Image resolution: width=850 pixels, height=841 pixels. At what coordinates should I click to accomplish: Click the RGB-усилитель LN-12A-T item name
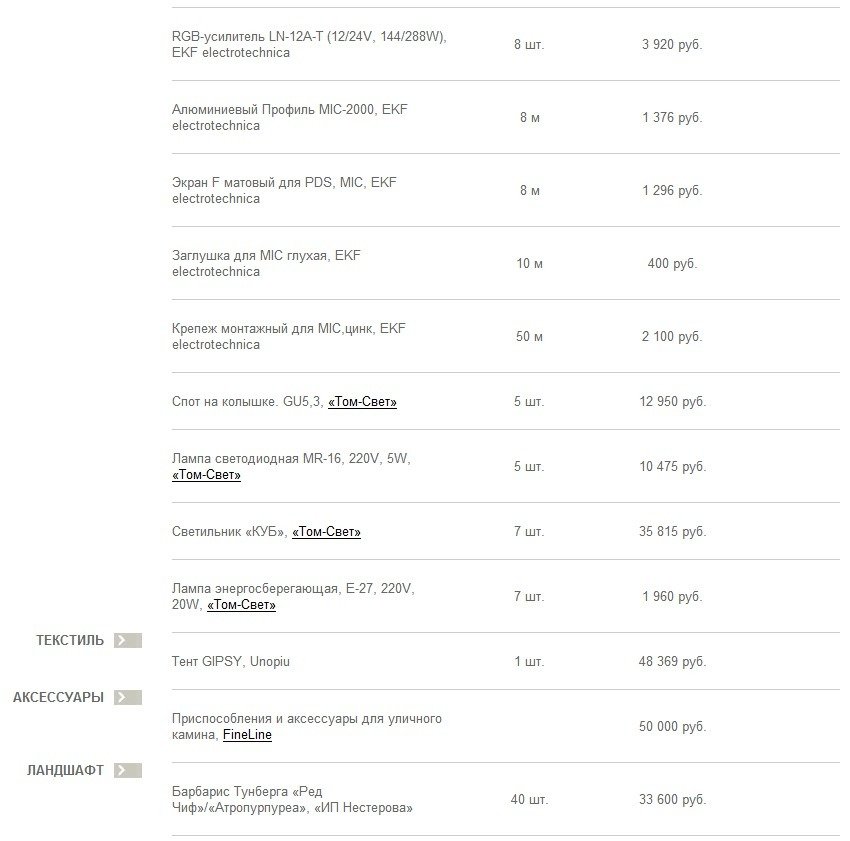308,45
